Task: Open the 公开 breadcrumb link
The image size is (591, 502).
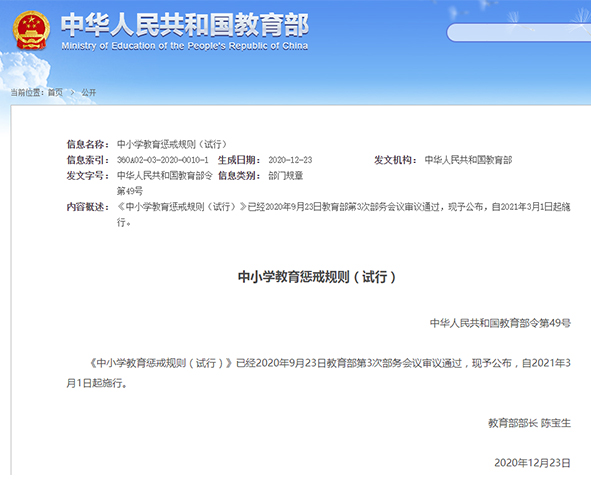Action: click(x=89, y=92)
